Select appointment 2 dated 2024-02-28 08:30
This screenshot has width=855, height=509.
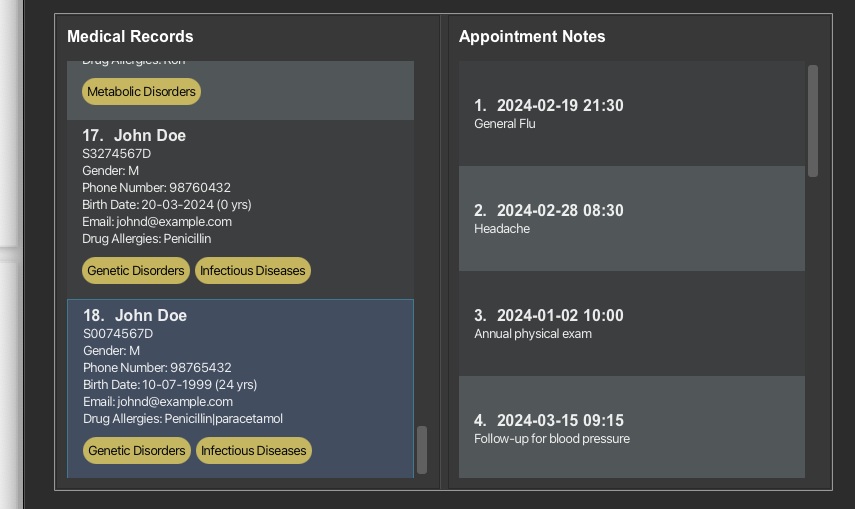pyautogui.click(x=631, y=218)
